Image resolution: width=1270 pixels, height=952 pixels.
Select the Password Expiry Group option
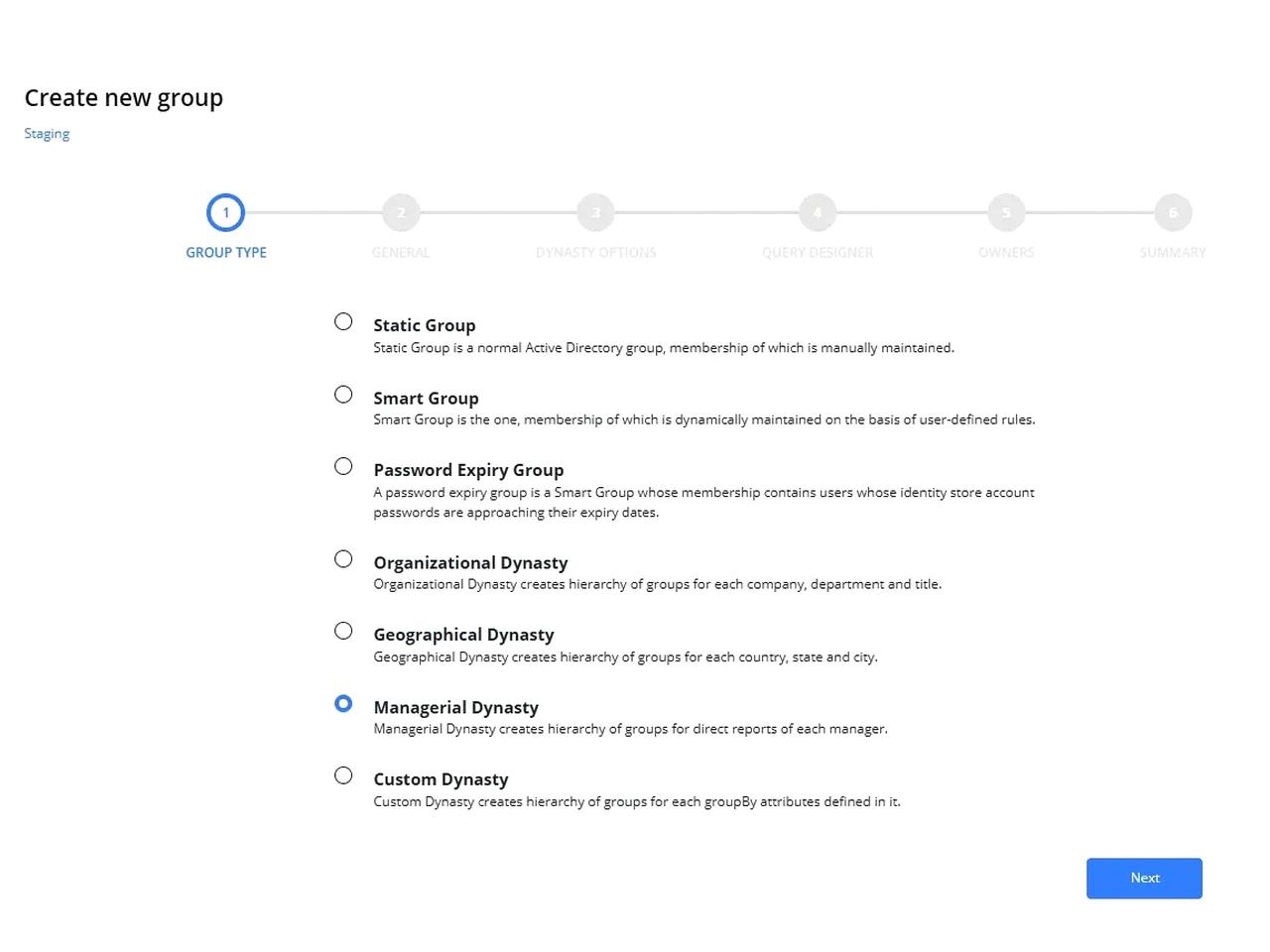[343, 466]
